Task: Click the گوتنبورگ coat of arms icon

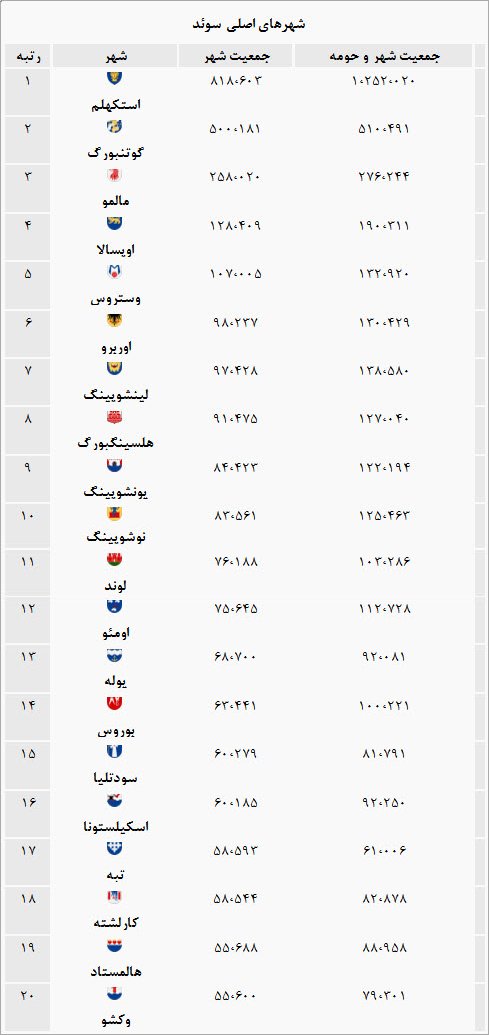Action: click(114, 127)
